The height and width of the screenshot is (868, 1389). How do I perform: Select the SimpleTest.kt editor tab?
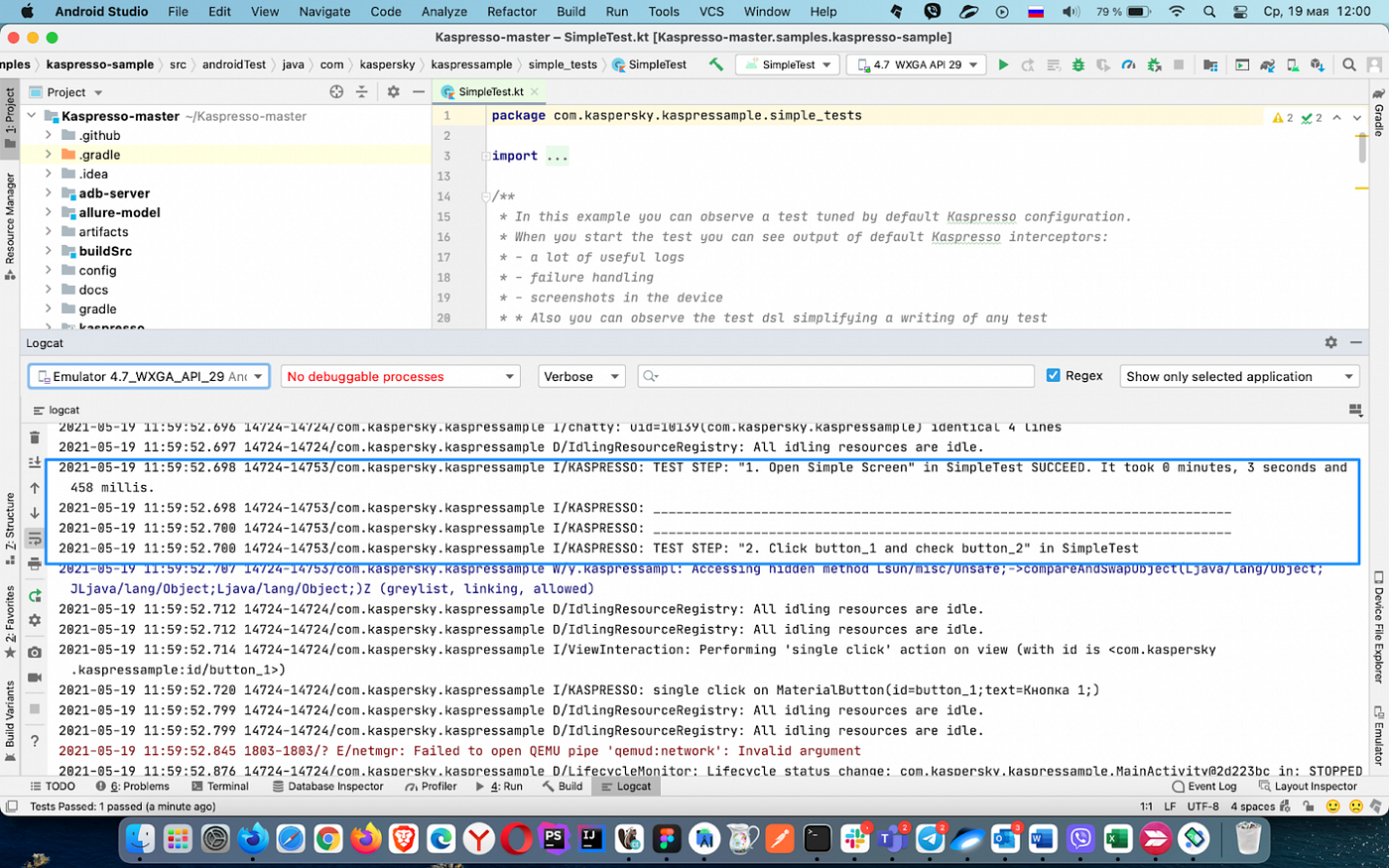(x=490, y=91)
